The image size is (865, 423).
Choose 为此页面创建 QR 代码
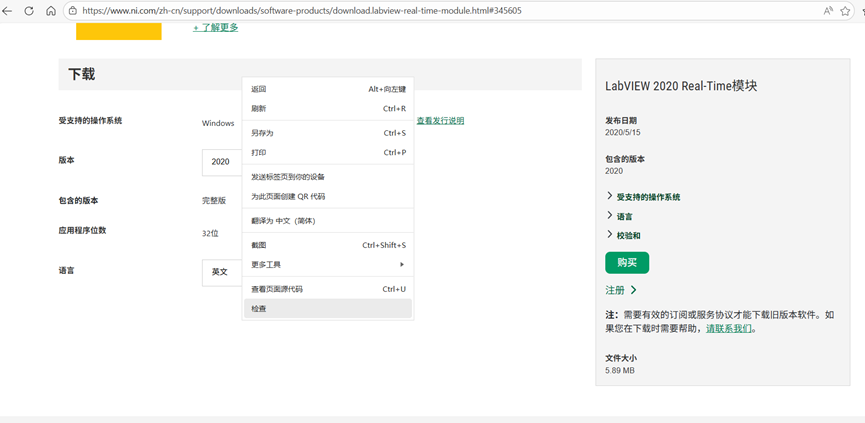coord(328,196)
